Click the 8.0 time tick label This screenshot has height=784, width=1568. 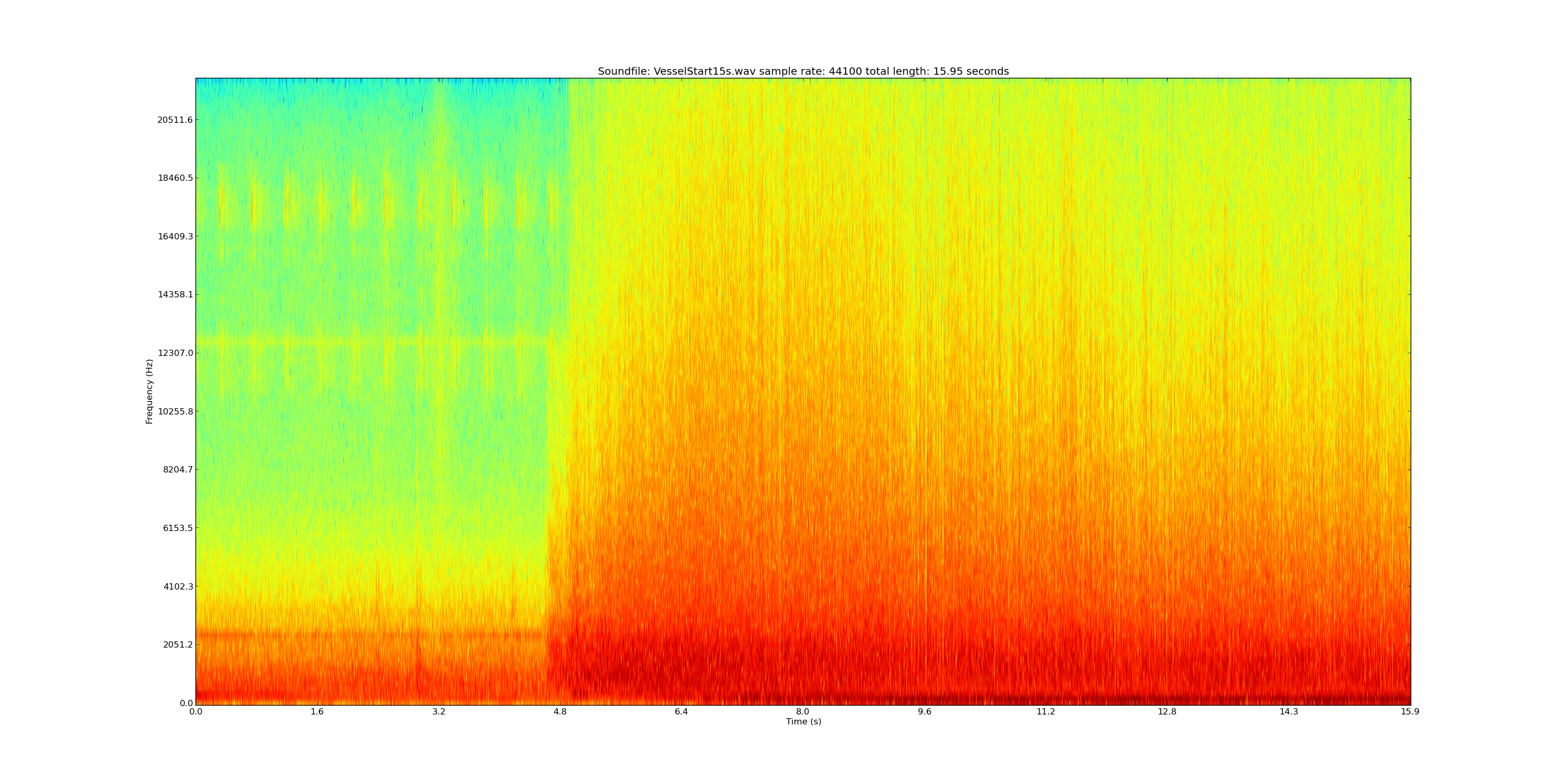(803, 711)
